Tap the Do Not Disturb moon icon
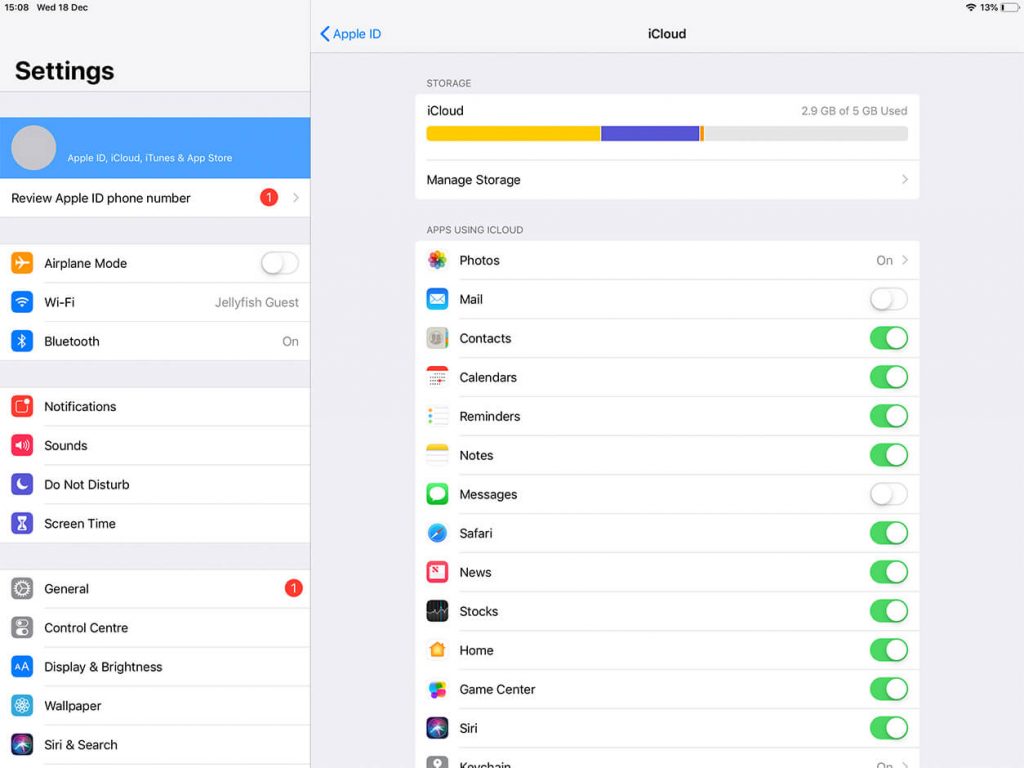This screenshot has height=768, width=1024. click(x=22, y=485)
